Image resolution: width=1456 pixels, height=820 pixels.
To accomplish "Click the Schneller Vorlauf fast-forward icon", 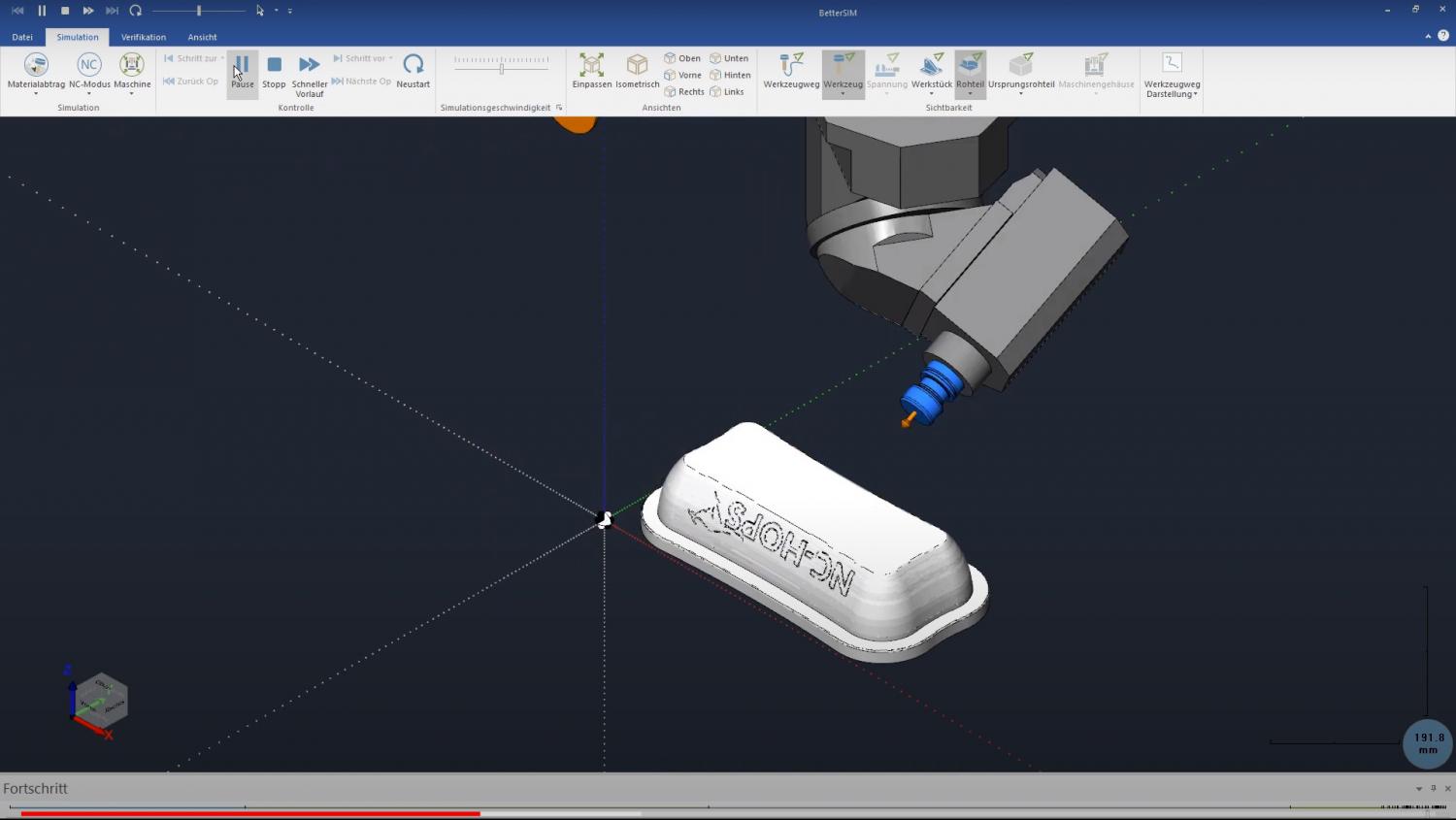I will [309, 64].
